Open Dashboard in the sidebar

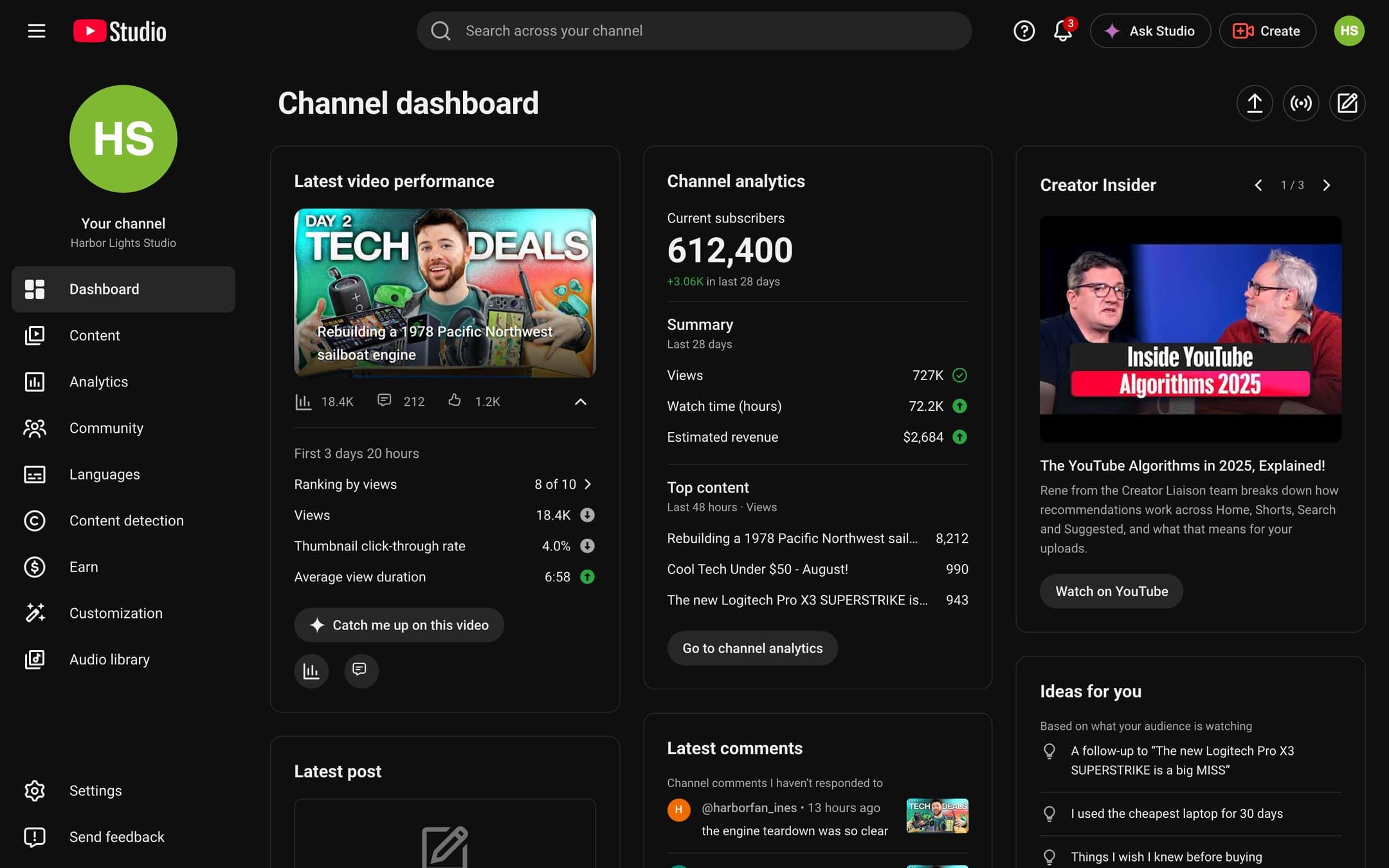[123, 289]
